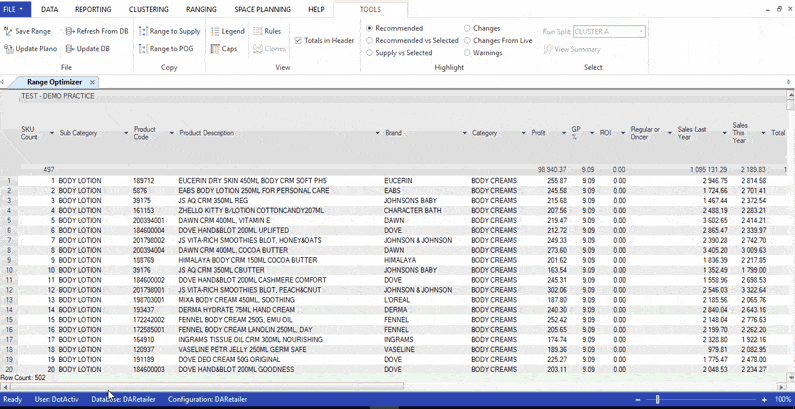Select Changes From Live radio button
The height and width of the screenshot is (409, 795).
click(x=467, y=41)
